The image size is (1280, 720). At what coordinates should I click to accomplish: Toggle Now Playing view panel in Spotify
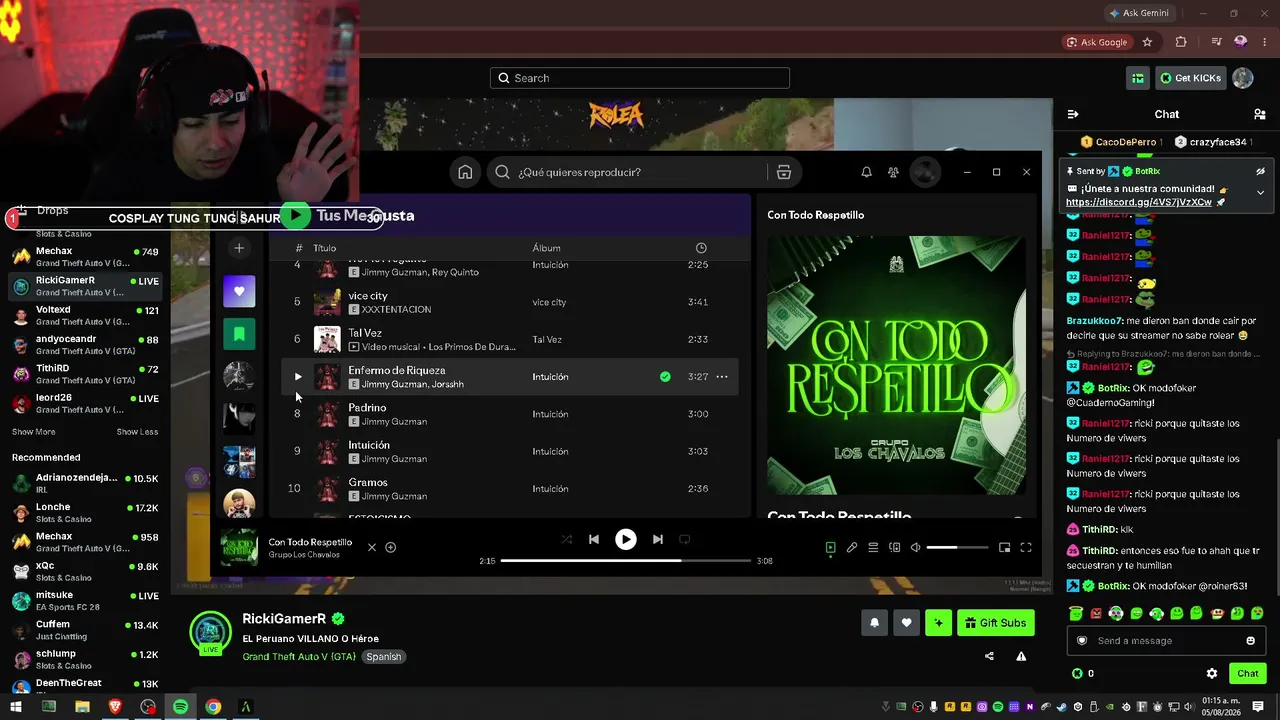coord(830,548)
